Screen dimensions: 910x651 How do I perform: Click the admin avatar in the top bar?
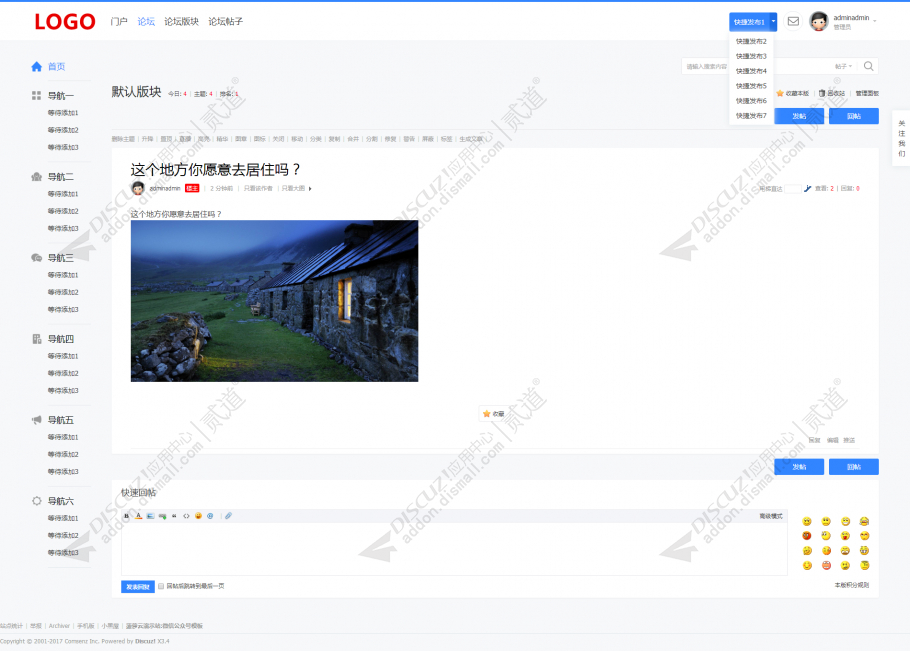coord(819,21)
